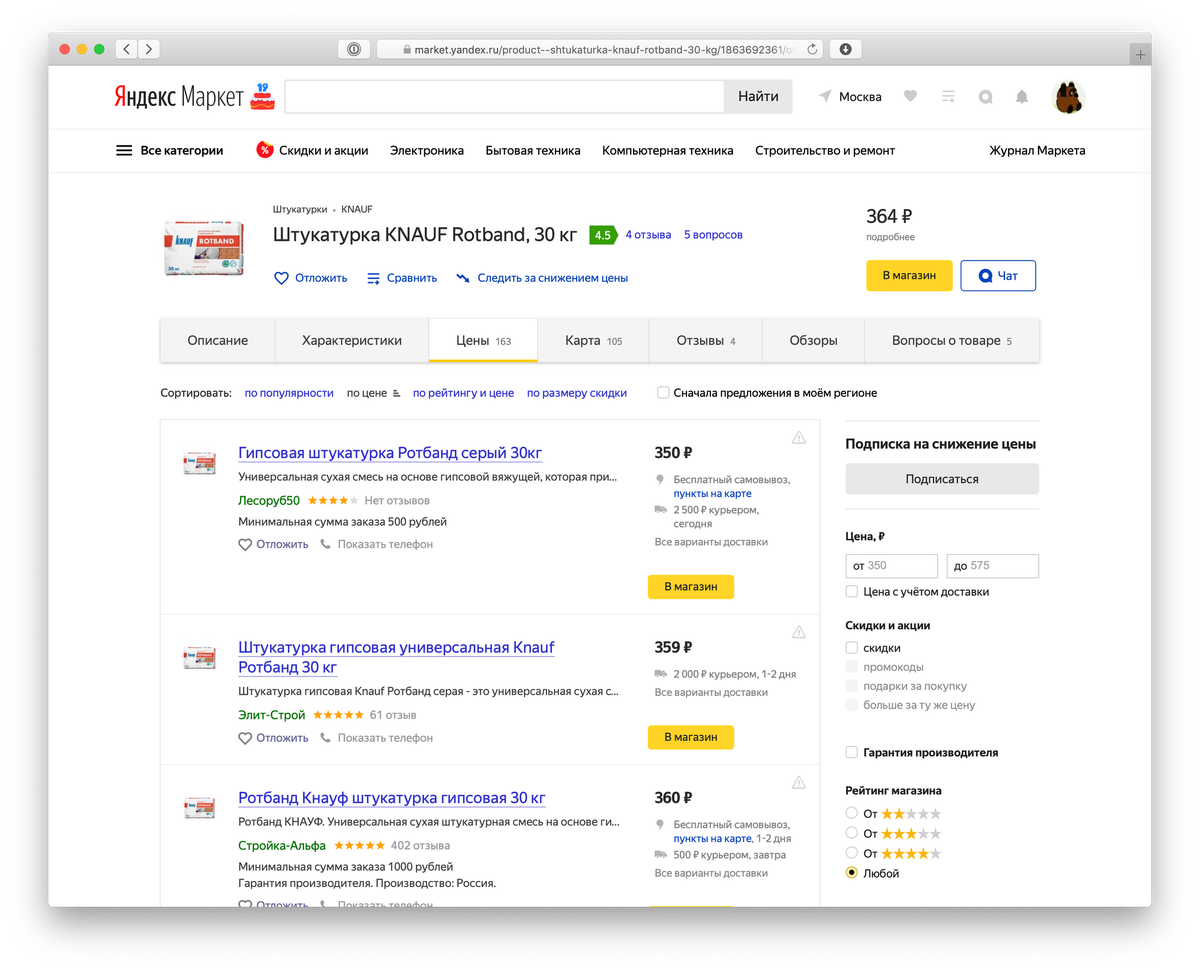Click price tracking trend icon

(x=463, y=278)
